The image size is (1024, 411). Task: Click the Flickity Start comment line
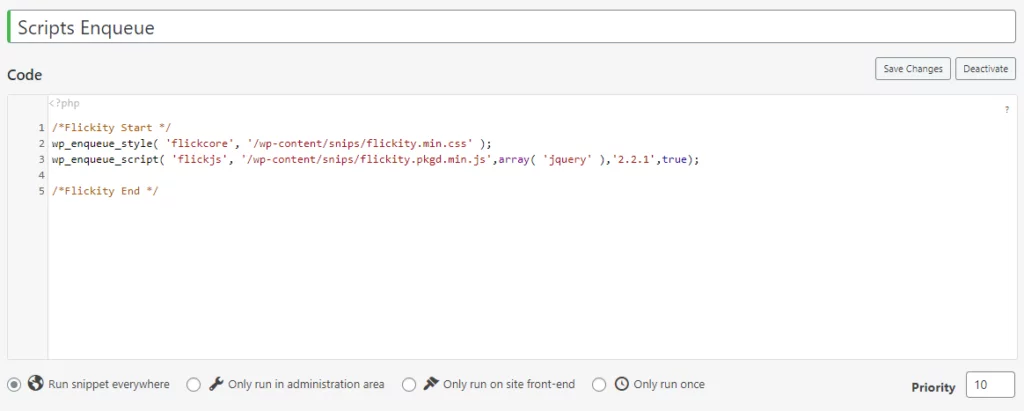click(x=112, y=127)
